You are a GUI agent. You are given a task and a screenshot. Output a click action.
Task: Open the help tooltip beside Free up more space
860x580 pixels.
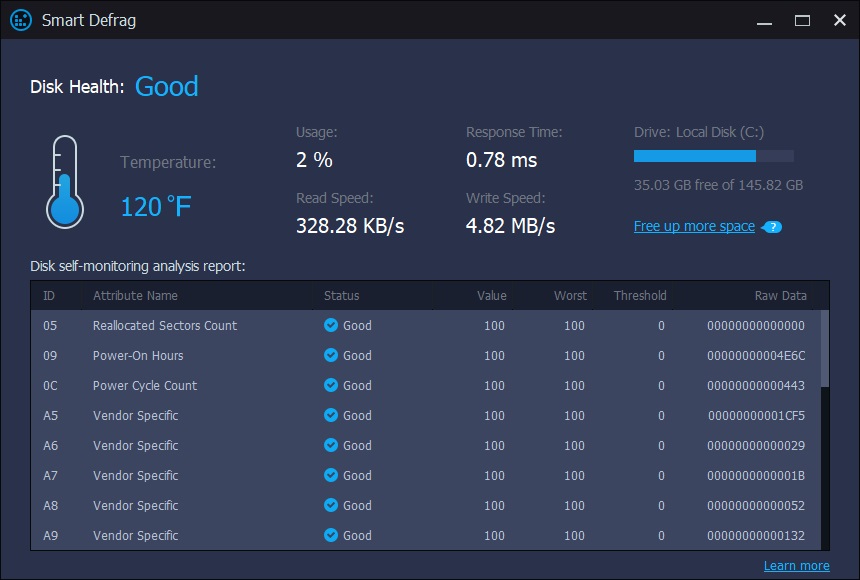click(x=772, y=227)
